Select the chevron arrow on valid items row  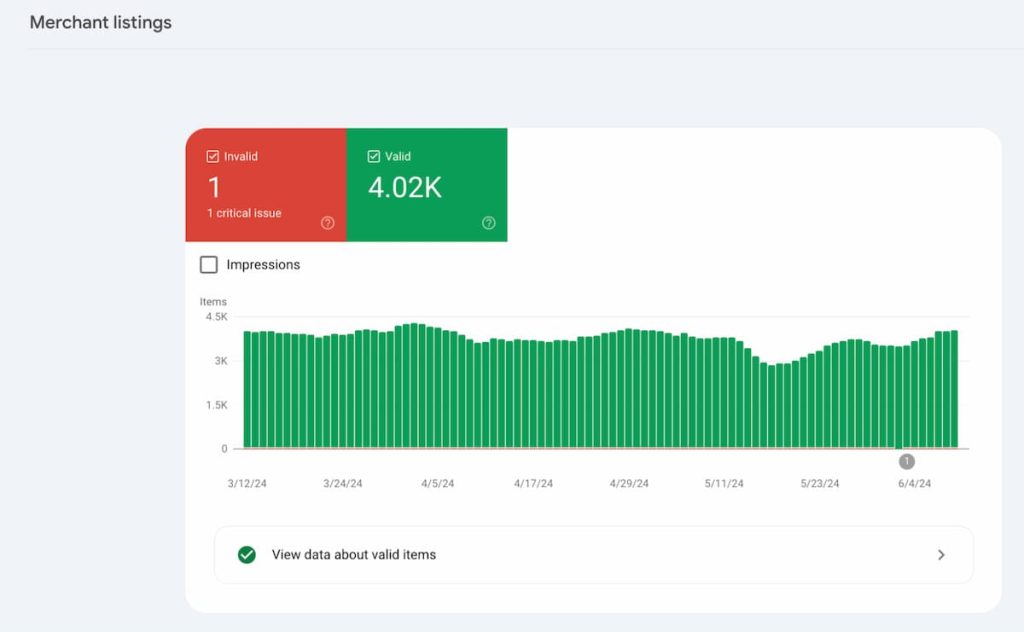(x=940, y=555)
